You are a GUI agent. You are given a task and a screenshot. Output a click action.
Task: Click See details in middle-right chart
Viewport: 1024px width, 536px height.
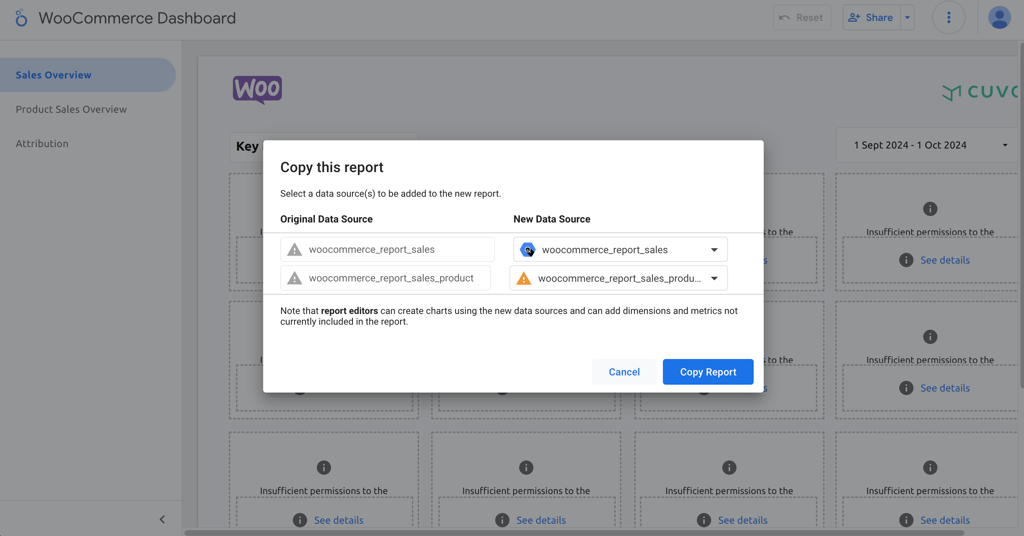pyautogui.click(x=944, y=388)
